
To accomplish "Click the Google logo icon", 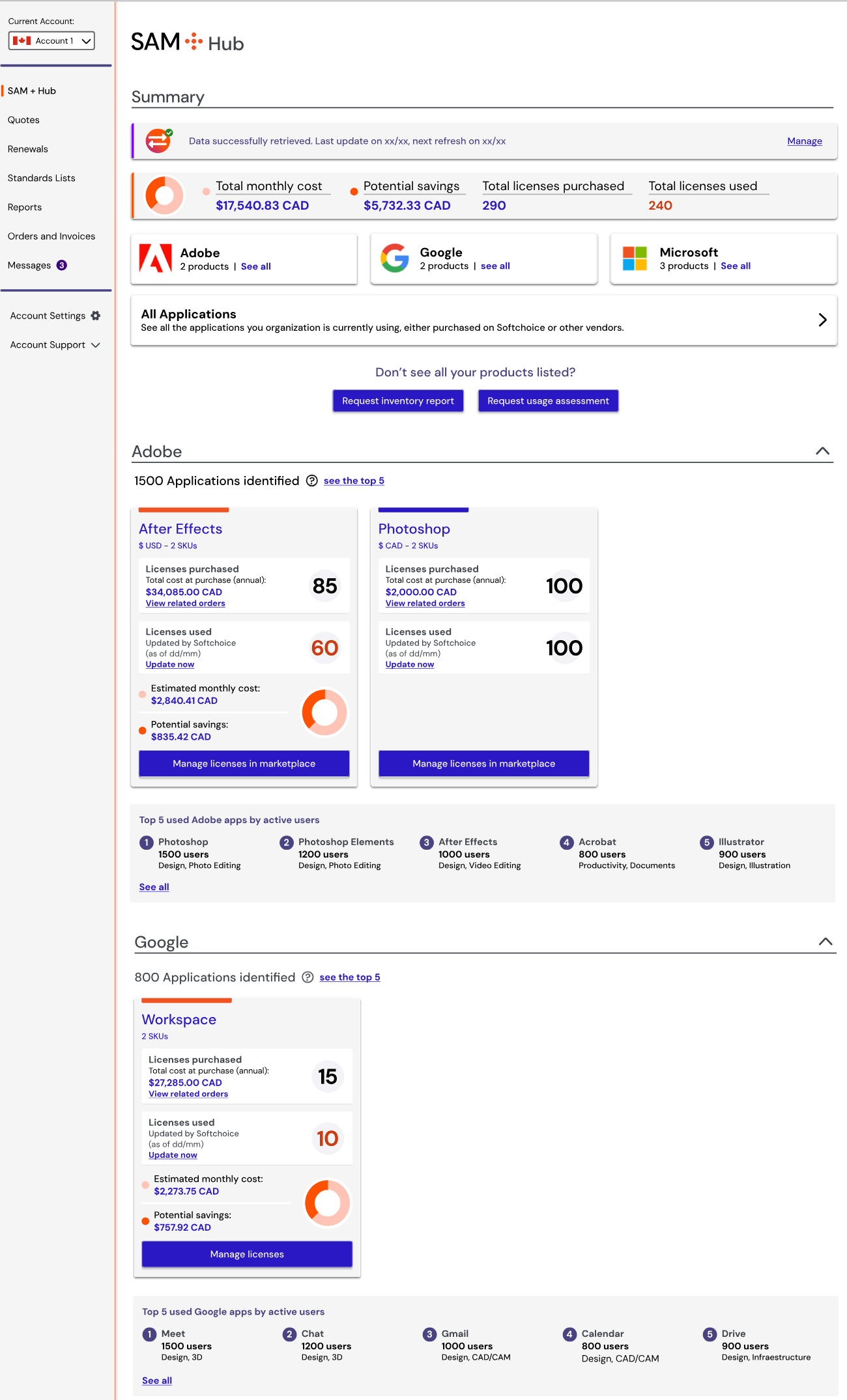I will tap(395, 259).
